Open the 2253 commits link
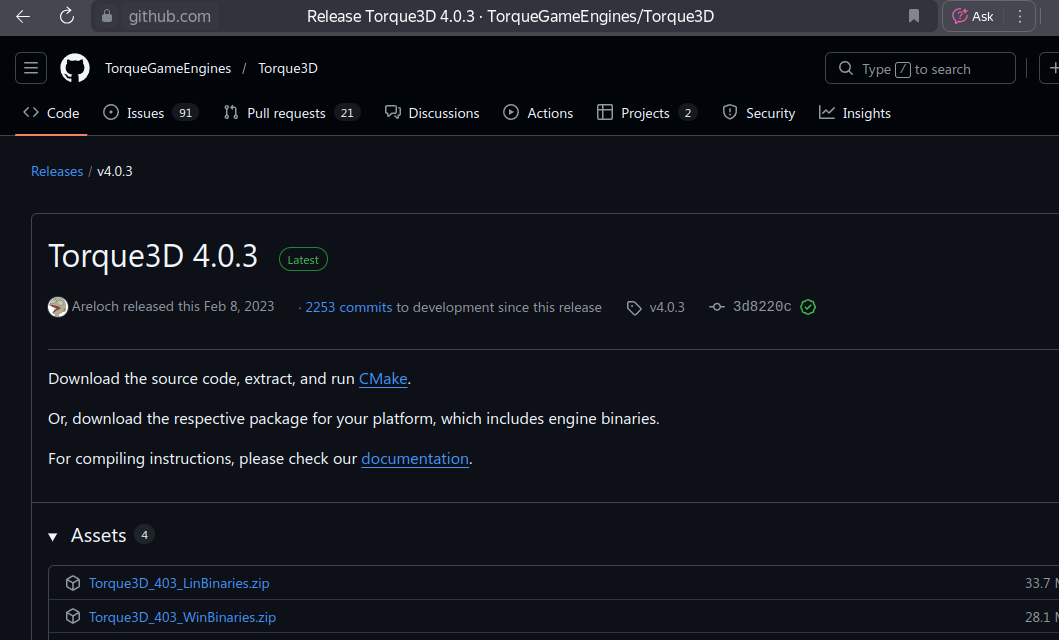This screenshot has height=640, width=1059. click(x=348, y=307)
